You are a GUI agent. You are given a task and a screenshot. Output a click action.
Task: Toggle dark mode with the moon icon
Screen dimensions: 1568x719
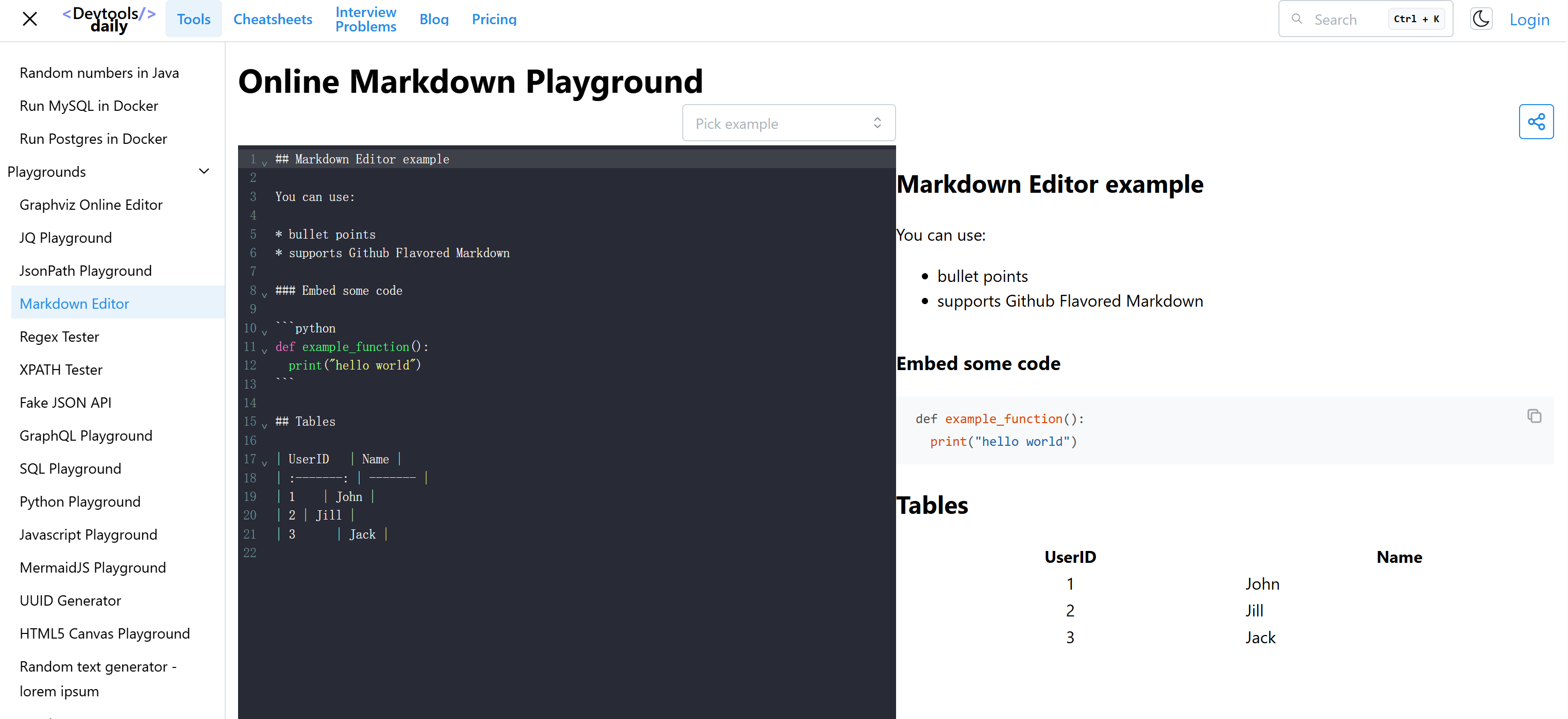click(x=1480, y=19)
